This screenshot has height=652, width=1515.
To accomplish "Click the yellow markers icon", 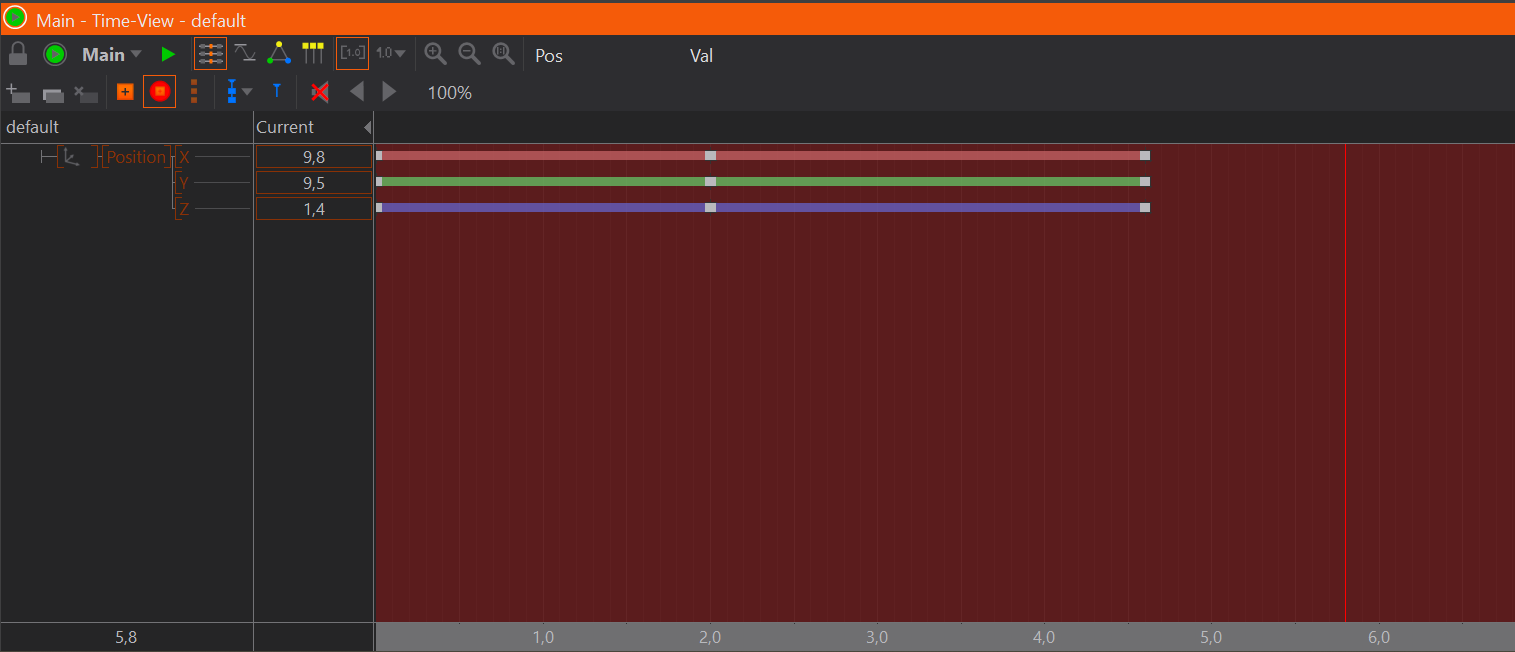I will click(313, 53).
